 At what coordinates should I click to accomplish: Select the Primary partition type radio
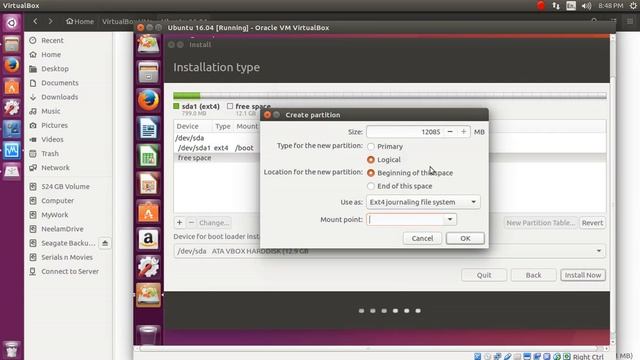(x=371, y=146)
